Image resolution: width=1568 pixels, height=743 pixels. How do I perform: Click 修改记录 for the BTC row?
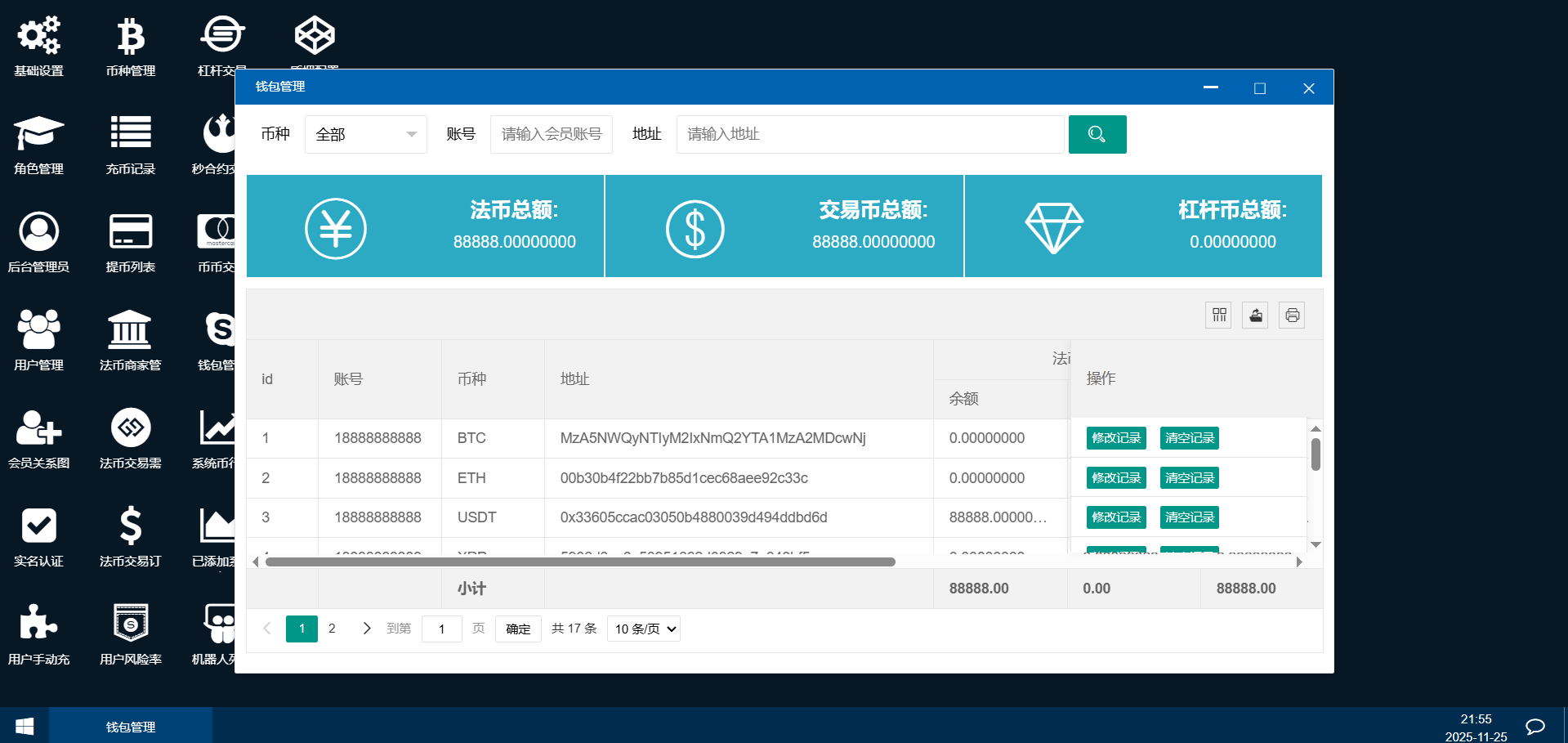click(x=1116, y=438)
